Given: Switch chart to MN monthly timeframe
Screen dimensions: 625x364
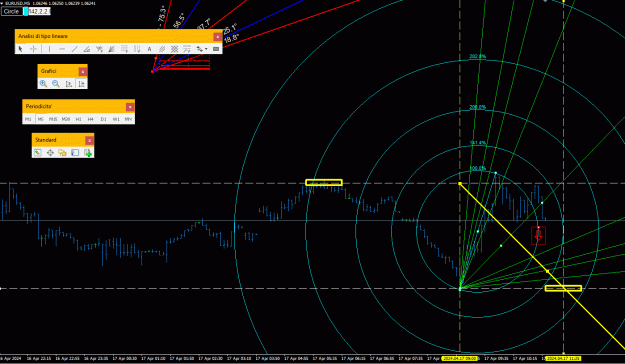Looking at the screenshot, I should tap(128, 119).
